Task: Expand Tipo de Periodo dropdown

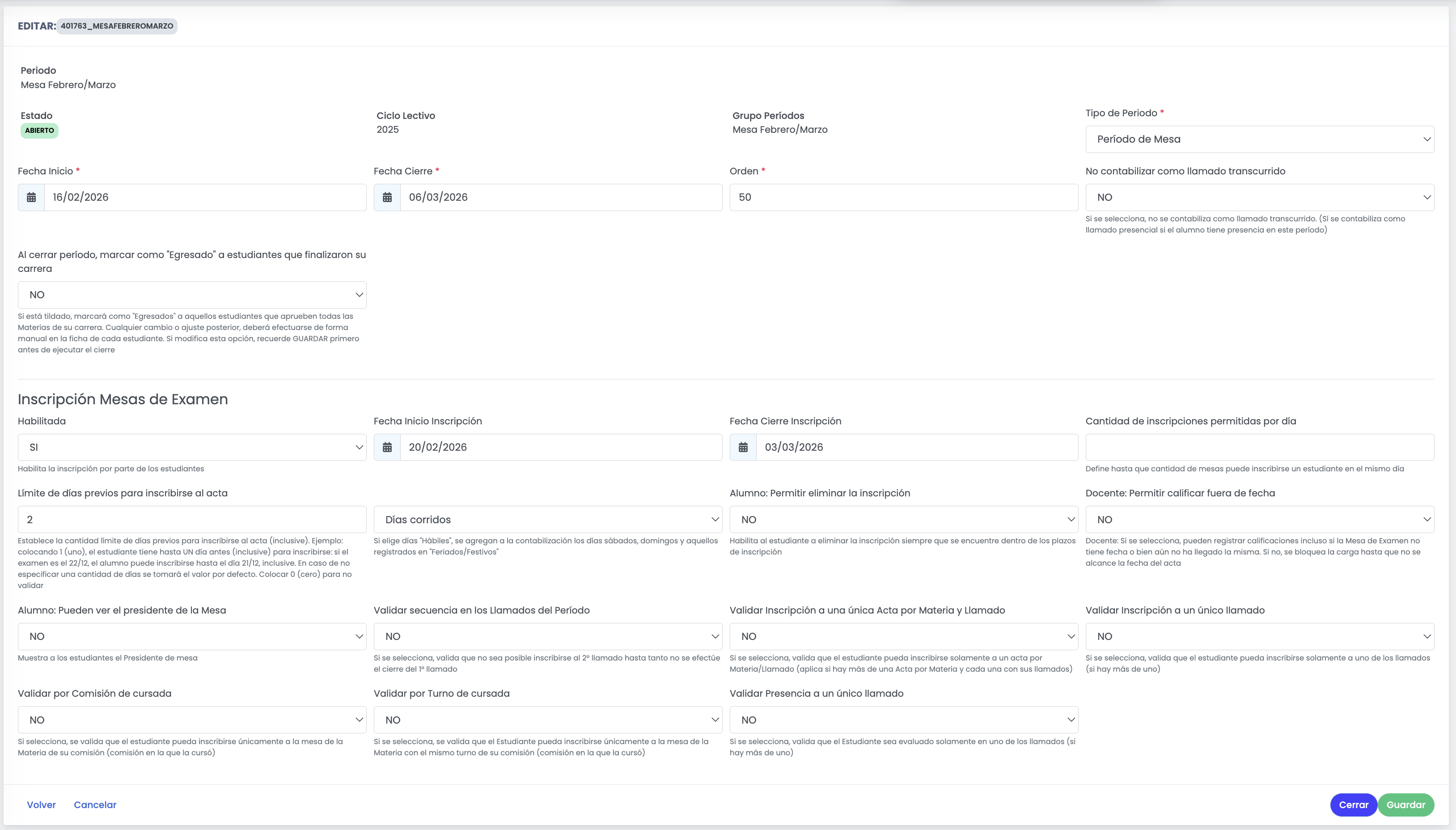Action: click(x=1259, y=139)
